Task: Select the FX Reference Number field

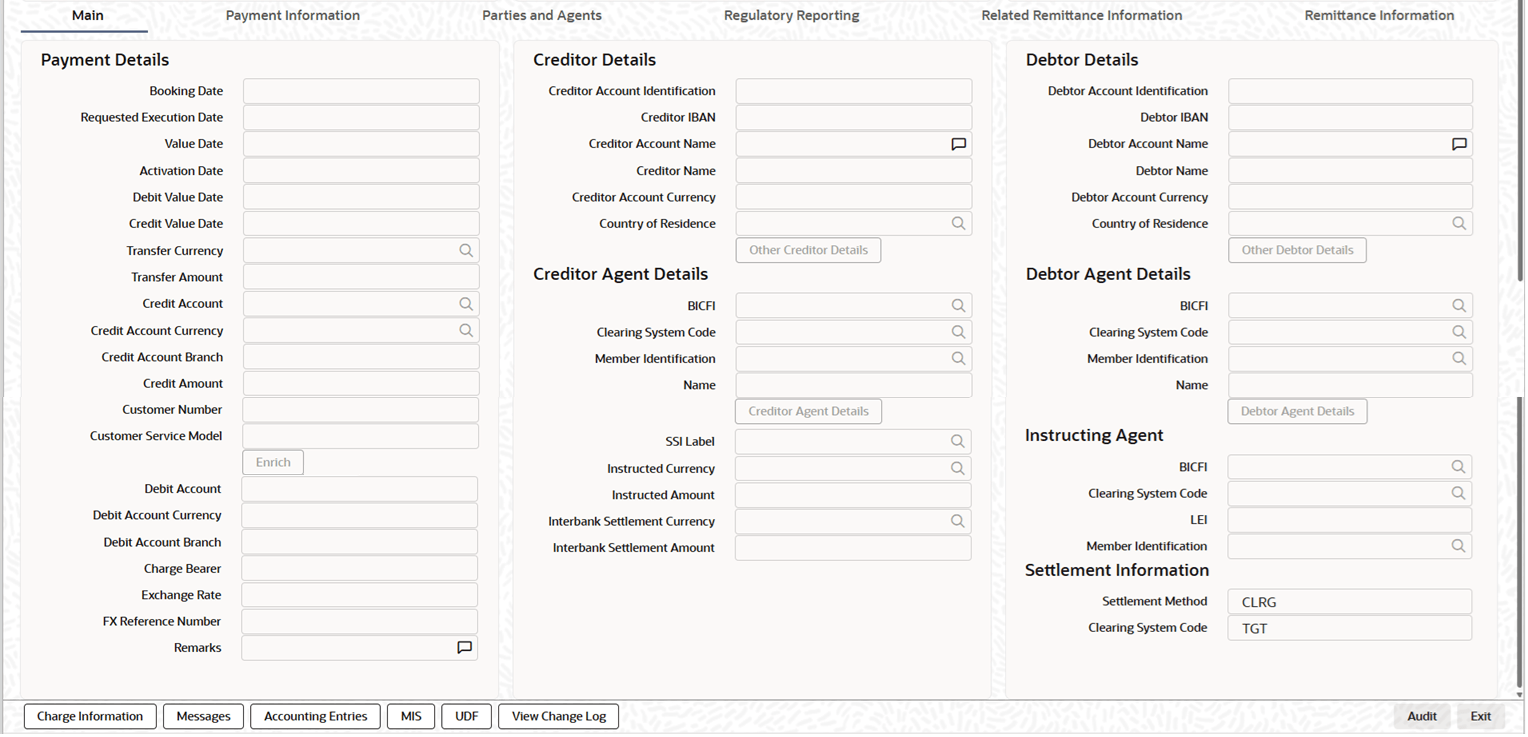Action: click(x=360, y=621)
